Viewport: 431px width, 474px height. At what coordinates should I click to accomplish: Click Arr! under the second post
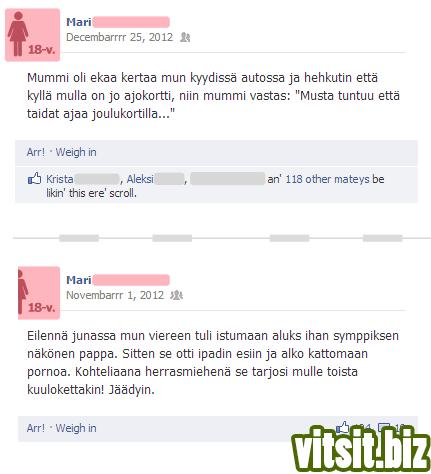click(36, 428)
